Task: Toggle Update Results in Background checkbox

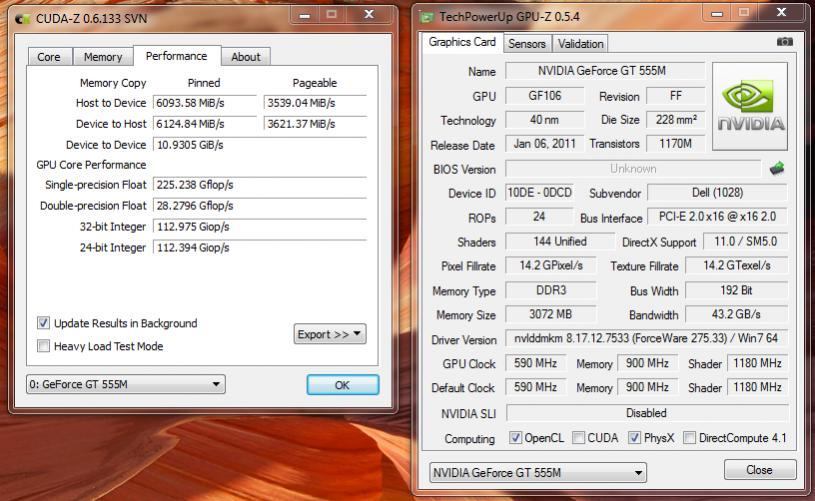Action: pos(44,323)
